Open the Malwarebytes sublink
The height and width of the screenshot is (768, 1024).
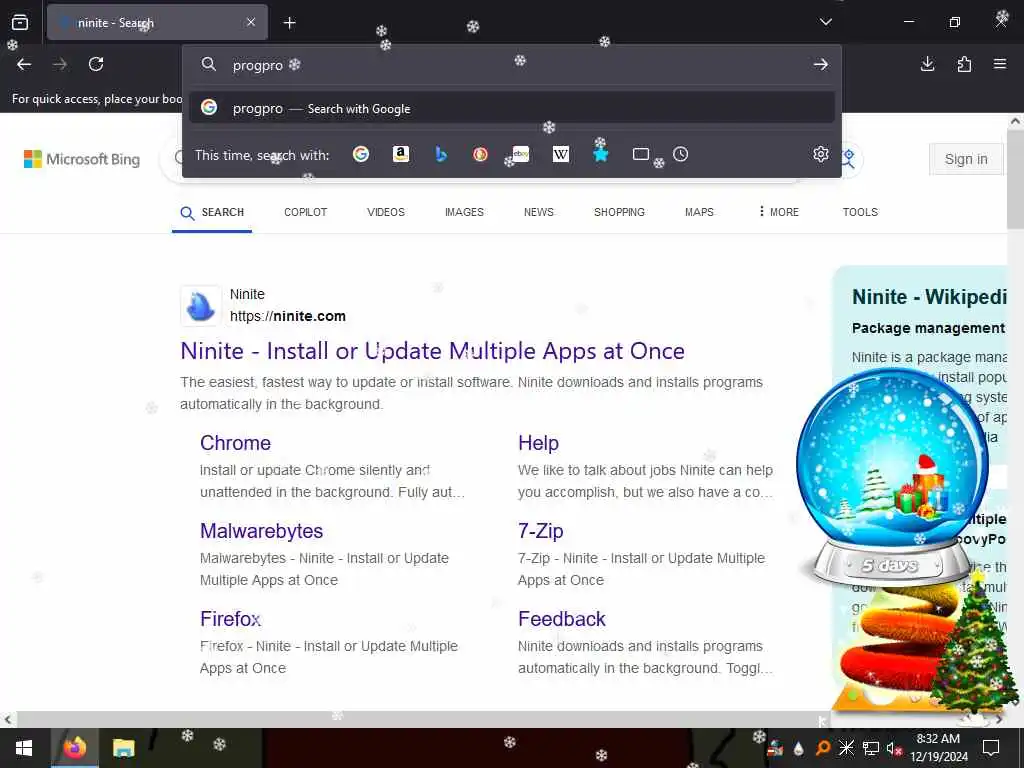(261, 531)
